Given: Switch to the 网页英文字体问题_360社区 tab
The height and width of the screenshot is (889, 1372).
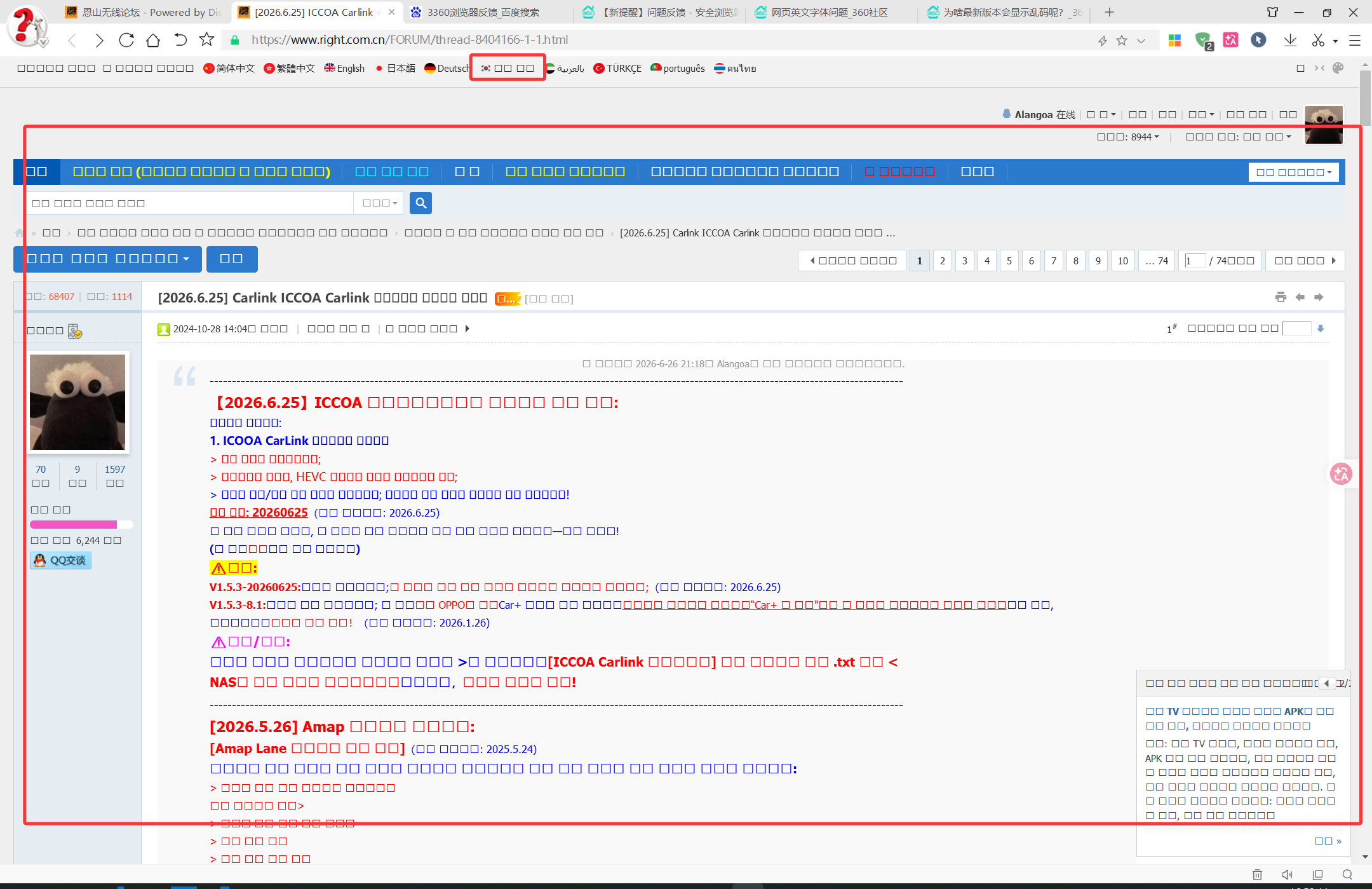Looking at the screenshot, I should tap(830, 12).
